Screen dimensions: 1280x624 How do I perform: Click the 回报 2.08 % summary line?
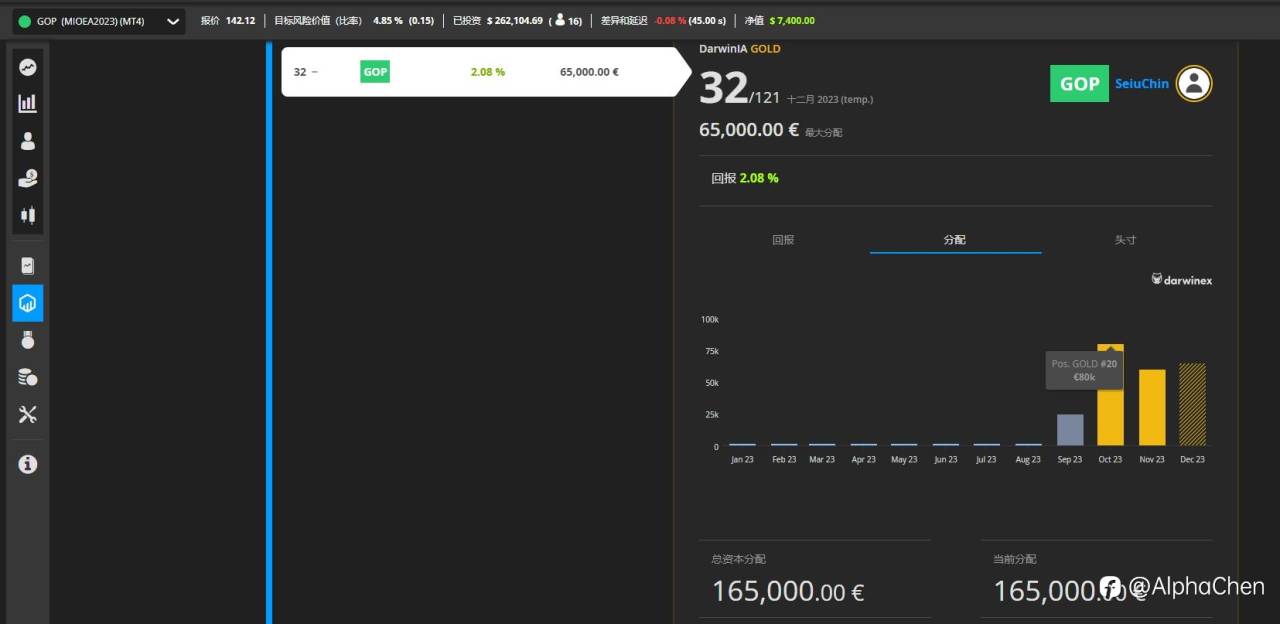tap(745, 178)
